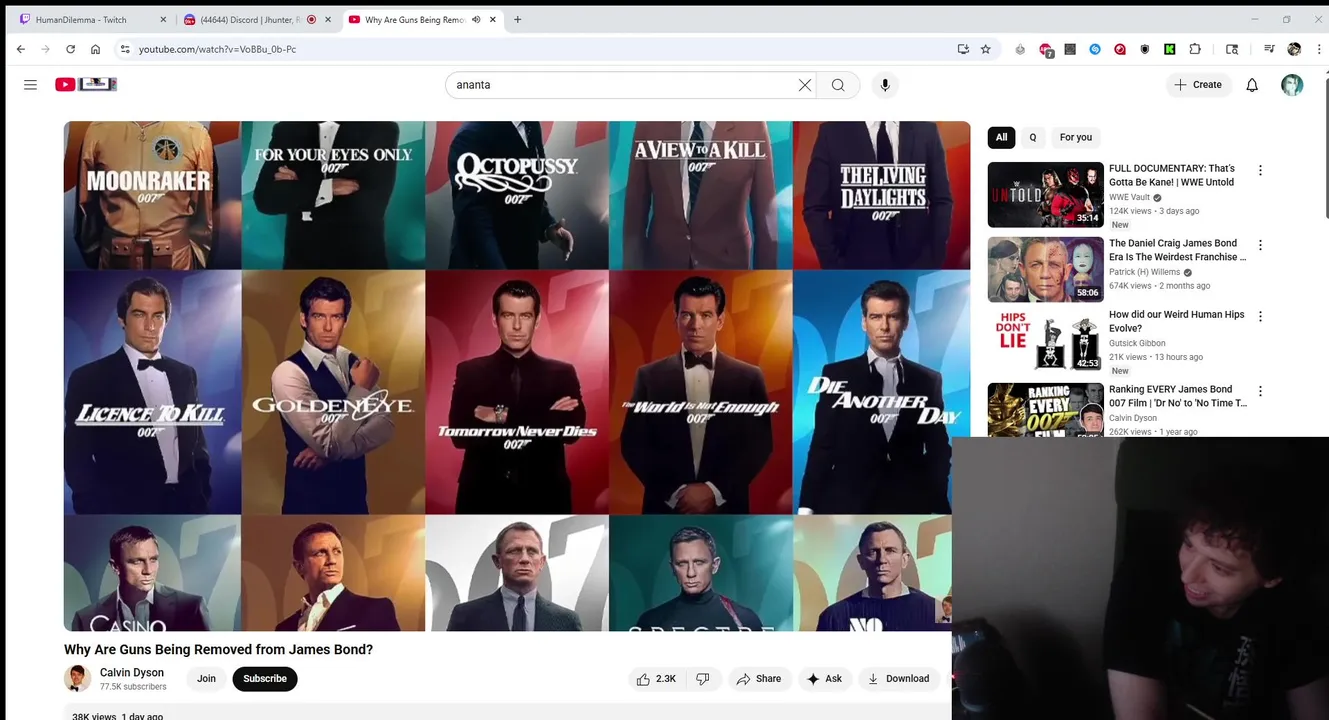This screenshot has width=1329, height=720.
Task: Go back to the previous page
Action: point(21,49)
